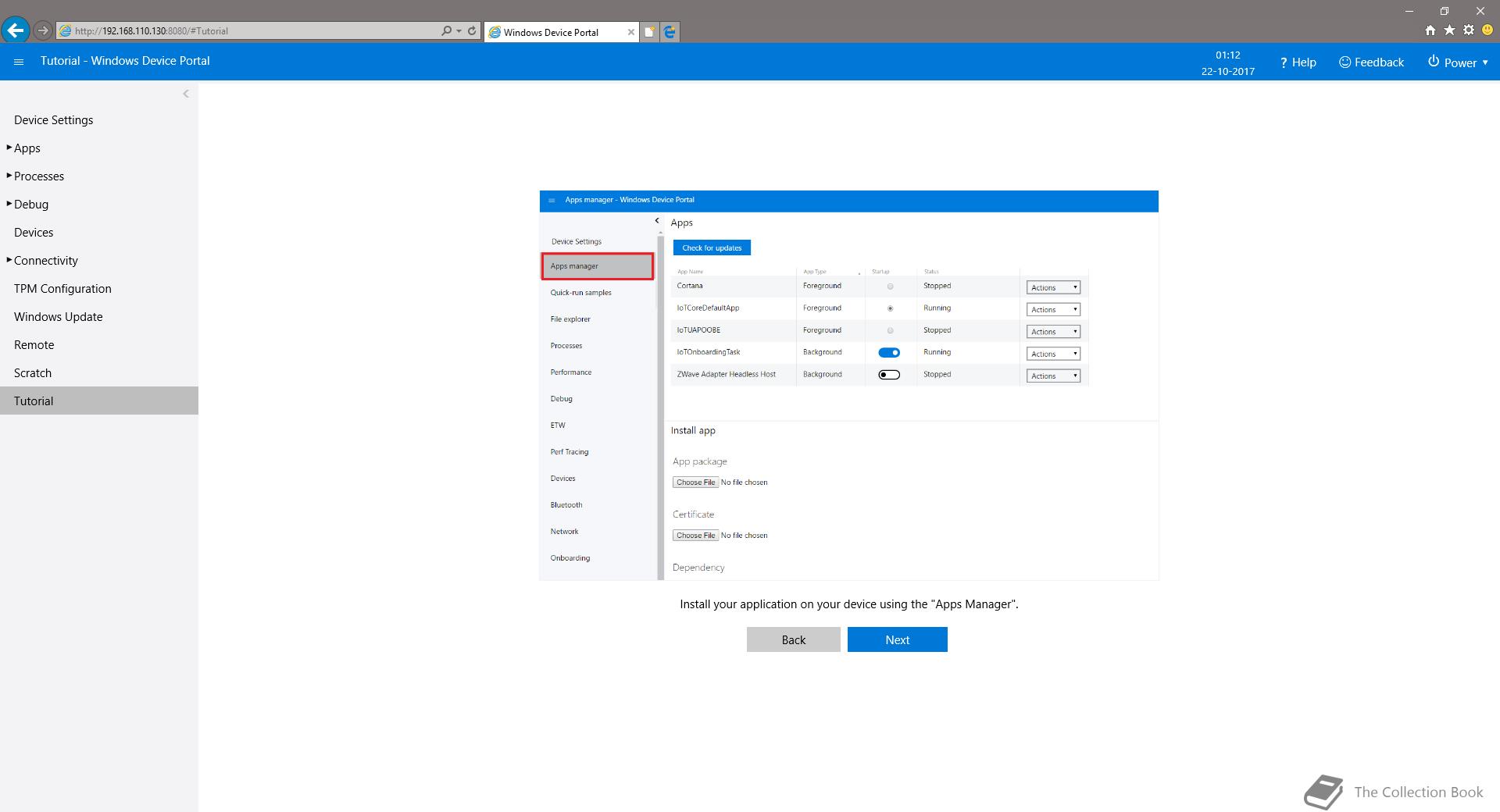Open the Power dropdown menu

[1458, 62]
